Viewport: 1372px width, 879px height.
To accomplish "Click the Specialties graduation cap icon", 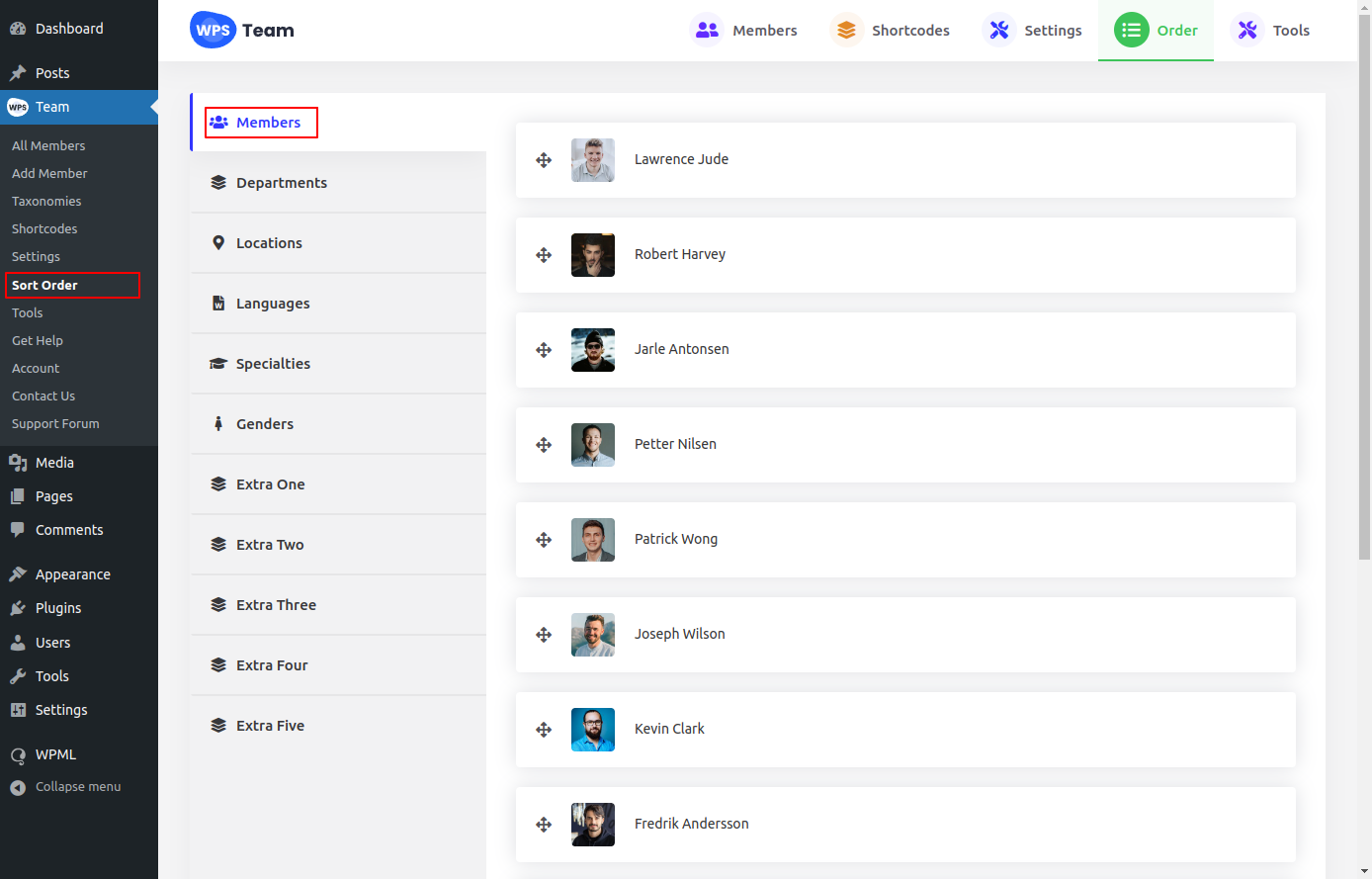I will 218,364.
